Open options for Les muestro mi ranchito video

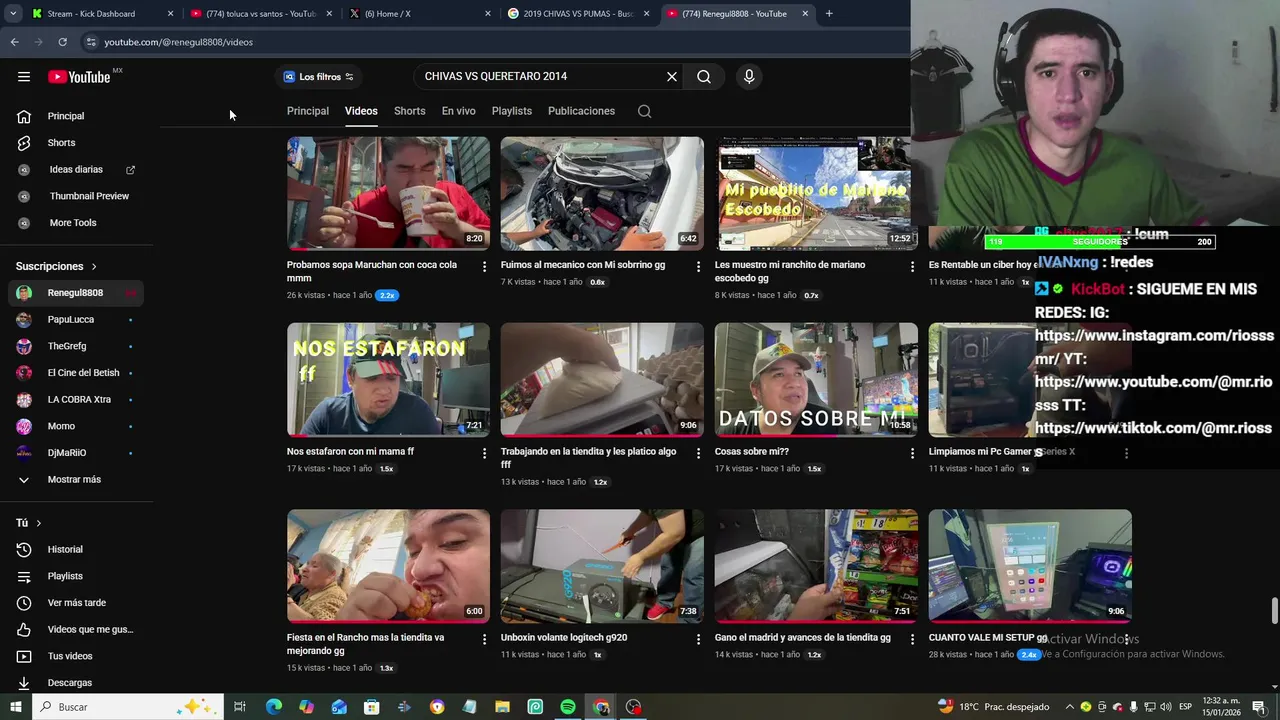912,267
